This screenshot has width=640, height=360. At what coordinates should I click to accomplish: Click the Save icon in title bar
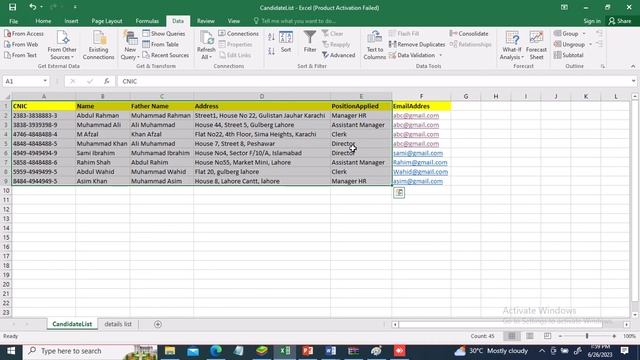click(x=13, y=7)
